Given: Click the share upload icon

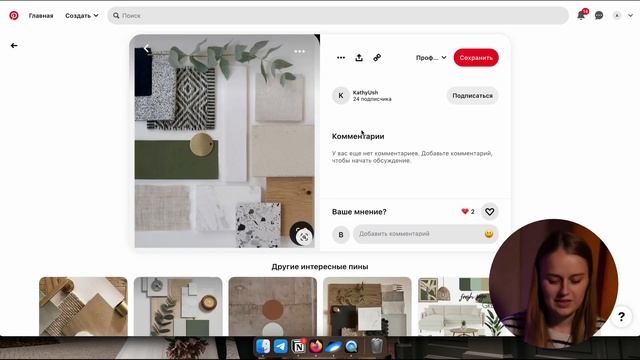Looking at the screenshot, I should click(359, 58).
